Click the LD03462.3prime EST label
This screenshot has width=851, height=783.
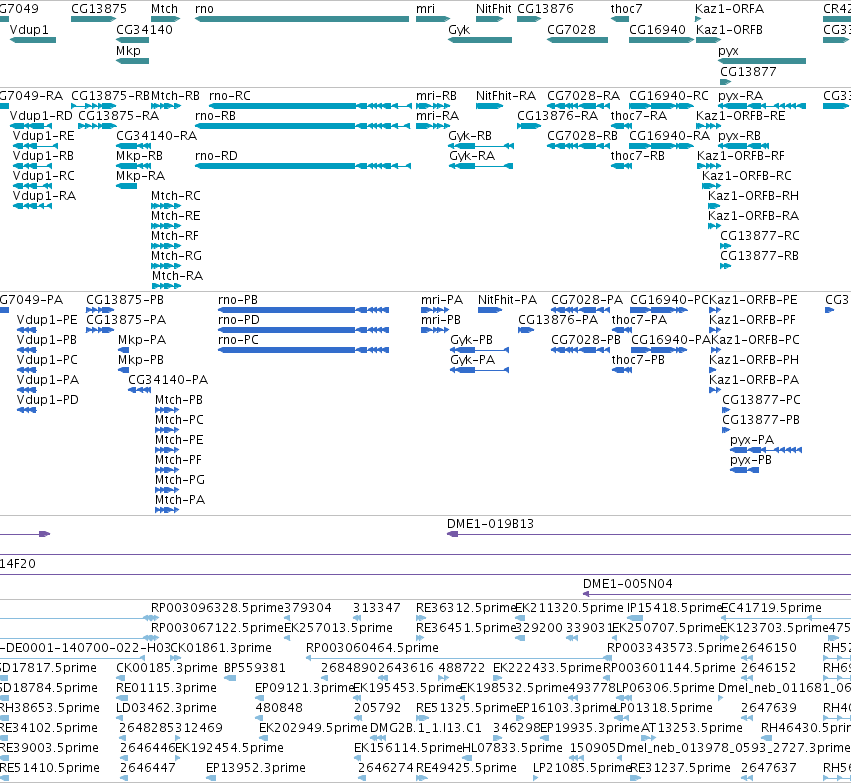(x=166, y=708)
